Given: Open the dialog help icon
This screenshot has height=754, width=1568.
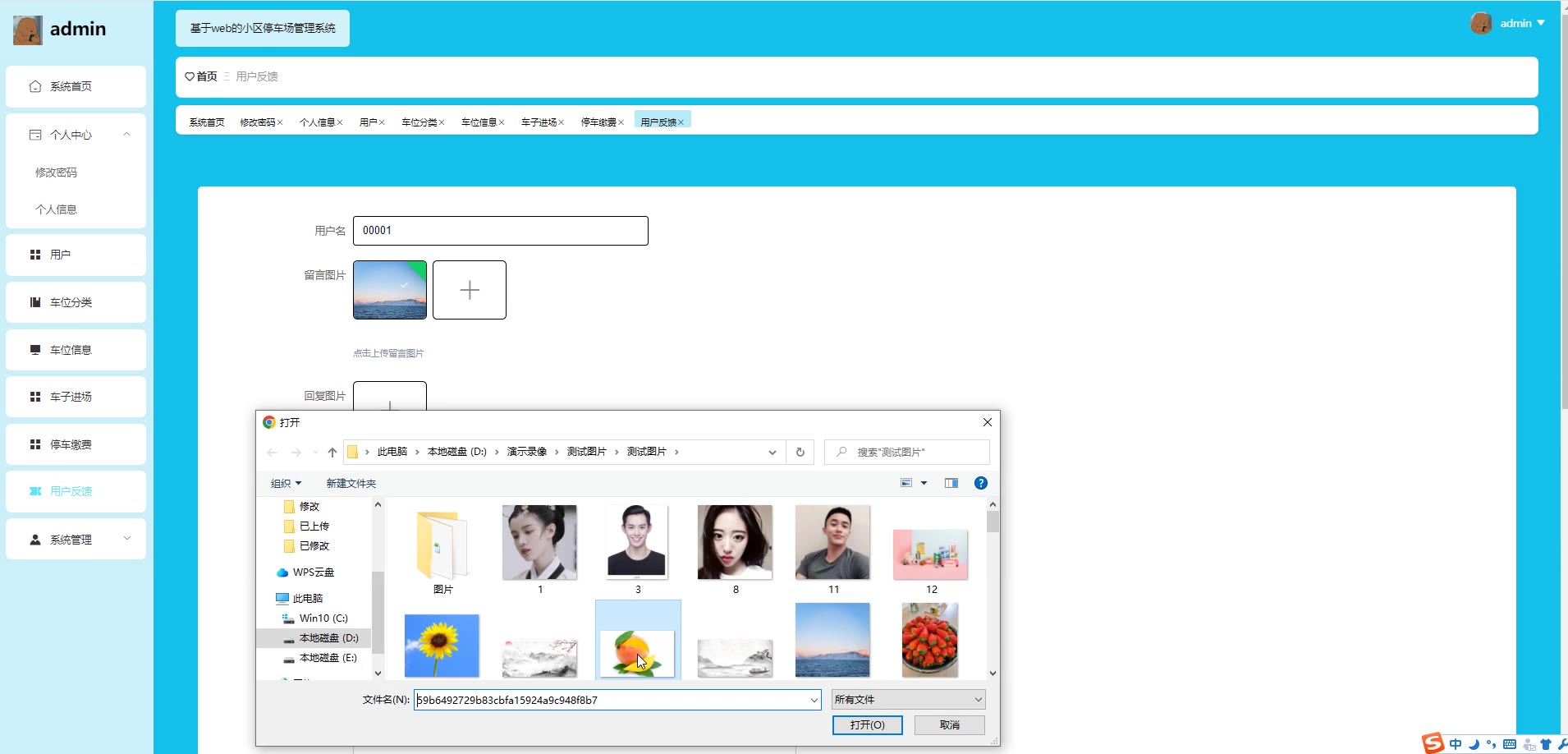Looking at the screenshot, I should [x=980, y=483].
